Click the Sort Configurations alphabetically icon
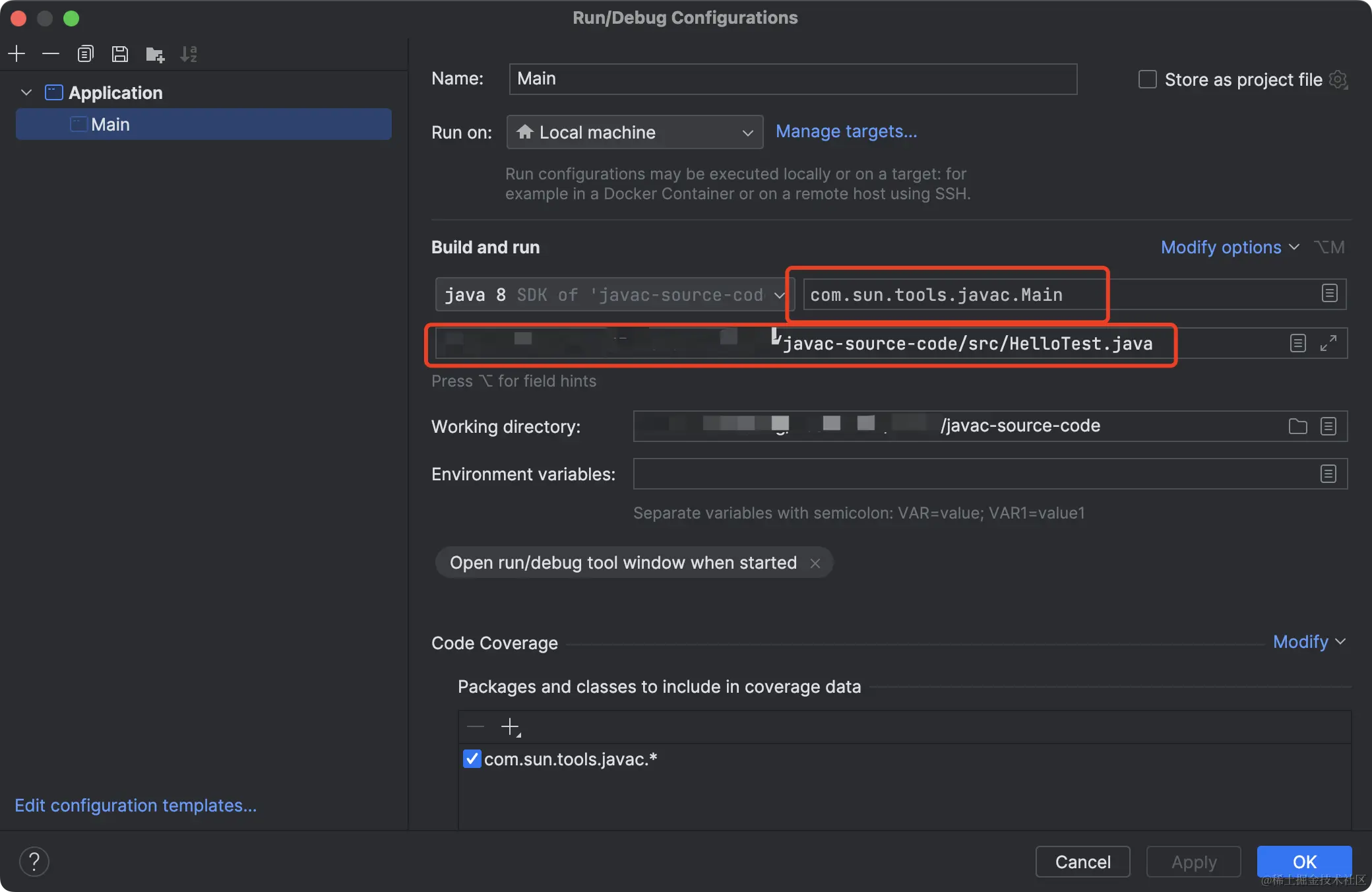 pos(189,54)
